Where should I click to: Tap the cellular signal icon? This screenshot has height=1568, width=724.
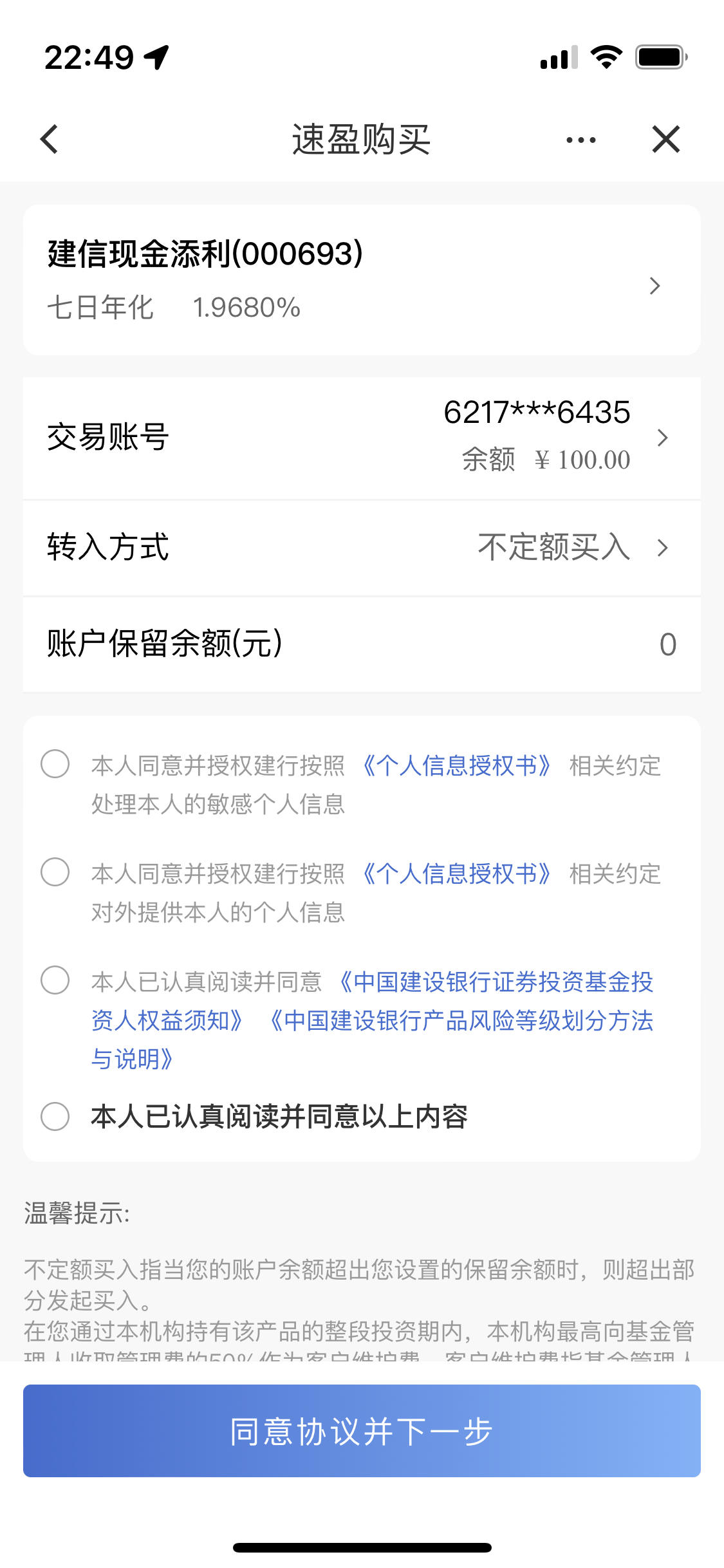(x=559, y=57)
